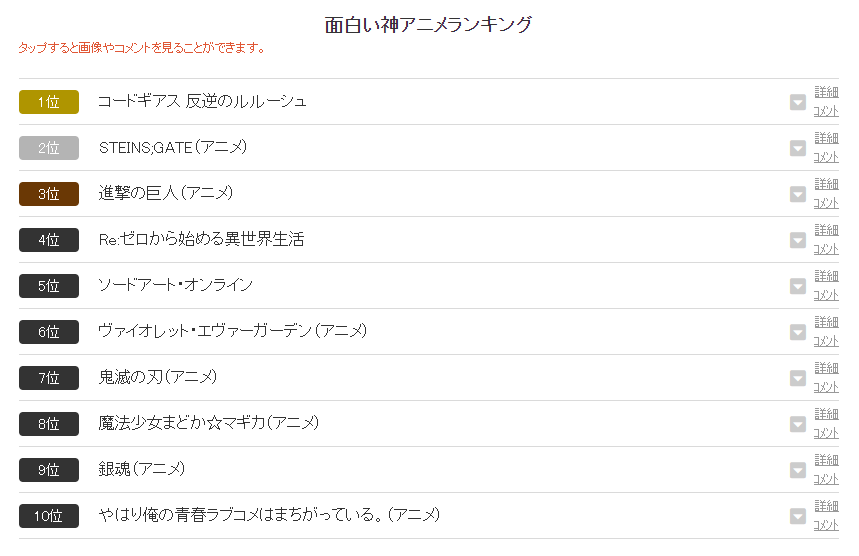Expand the ソードアート・オンライン row arrow
The height and width of the screenshot is (556, 859).
[x=798, y=286]
